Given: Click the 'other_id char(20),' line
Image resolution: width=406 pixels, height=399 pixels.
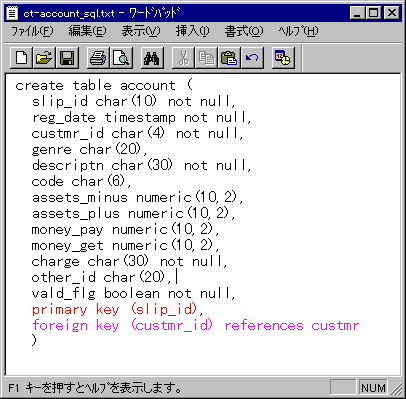Looking at the screenshot, I should pyautogui.click(x=101, y=277).
